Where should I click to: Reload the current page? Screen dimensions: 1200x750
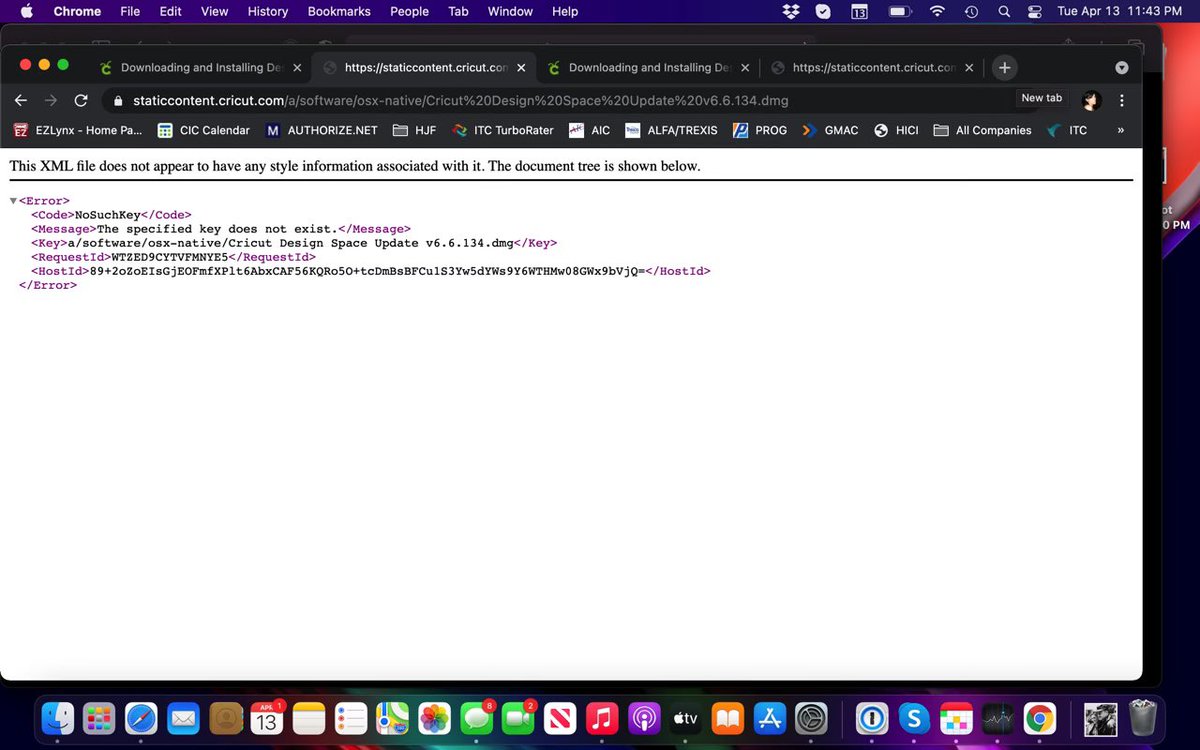(81, 100)
